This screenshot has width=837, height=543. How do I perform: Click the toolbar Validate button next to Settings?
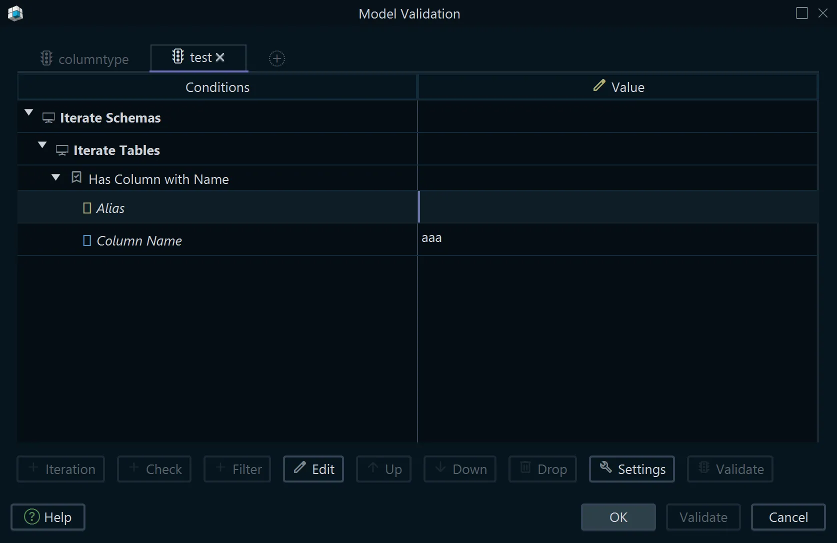coord(730,469)
